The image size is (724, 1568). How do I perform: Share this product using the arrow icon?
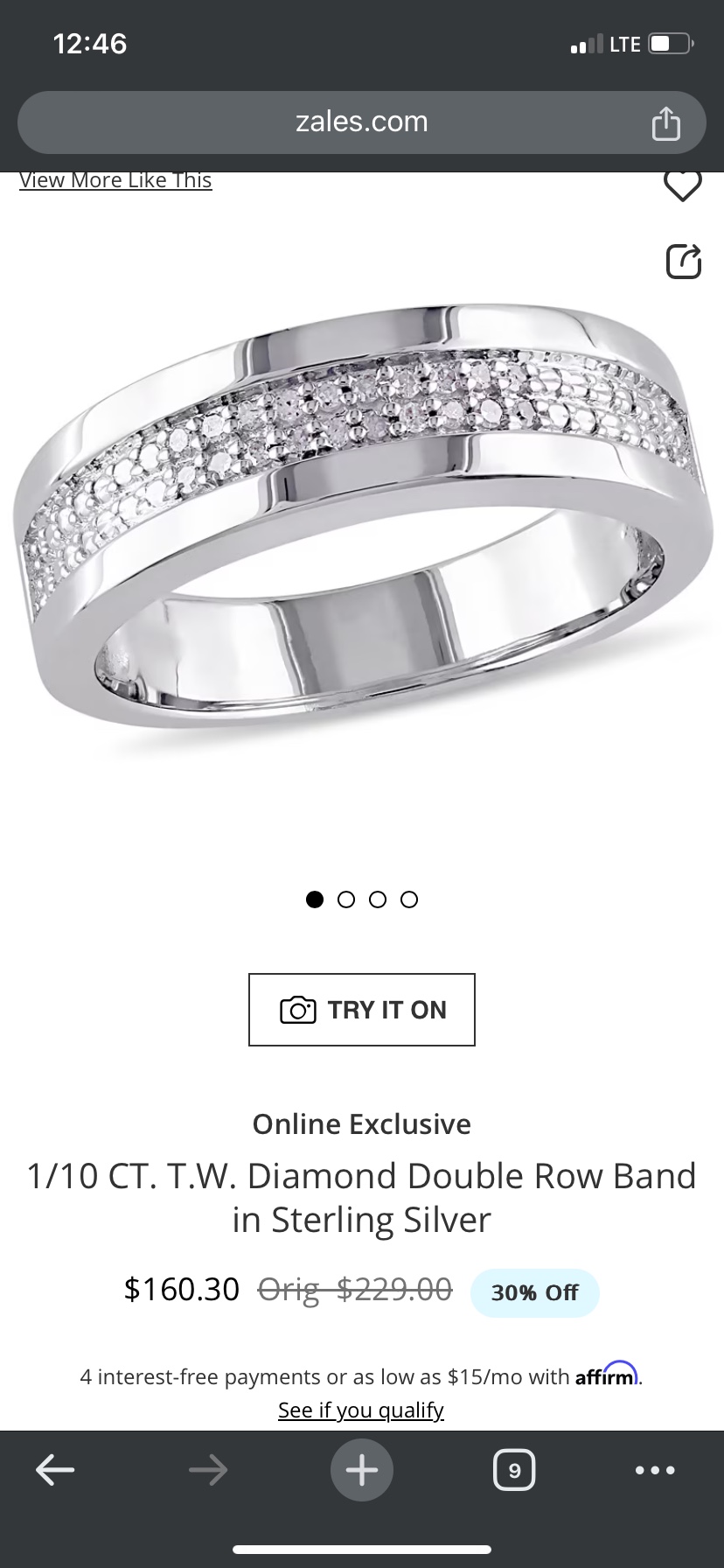[684, 261]
